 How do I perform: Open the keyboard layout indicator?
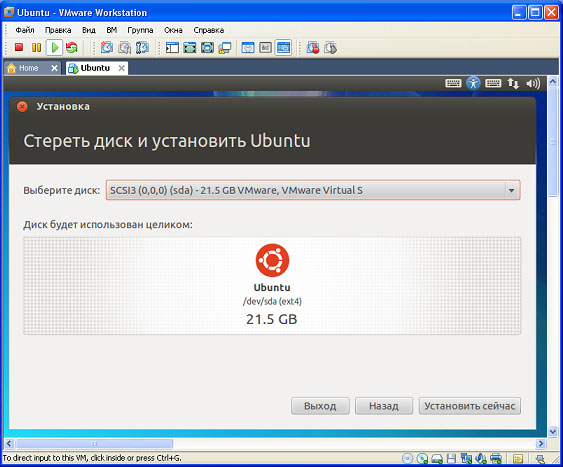point(493,84)
